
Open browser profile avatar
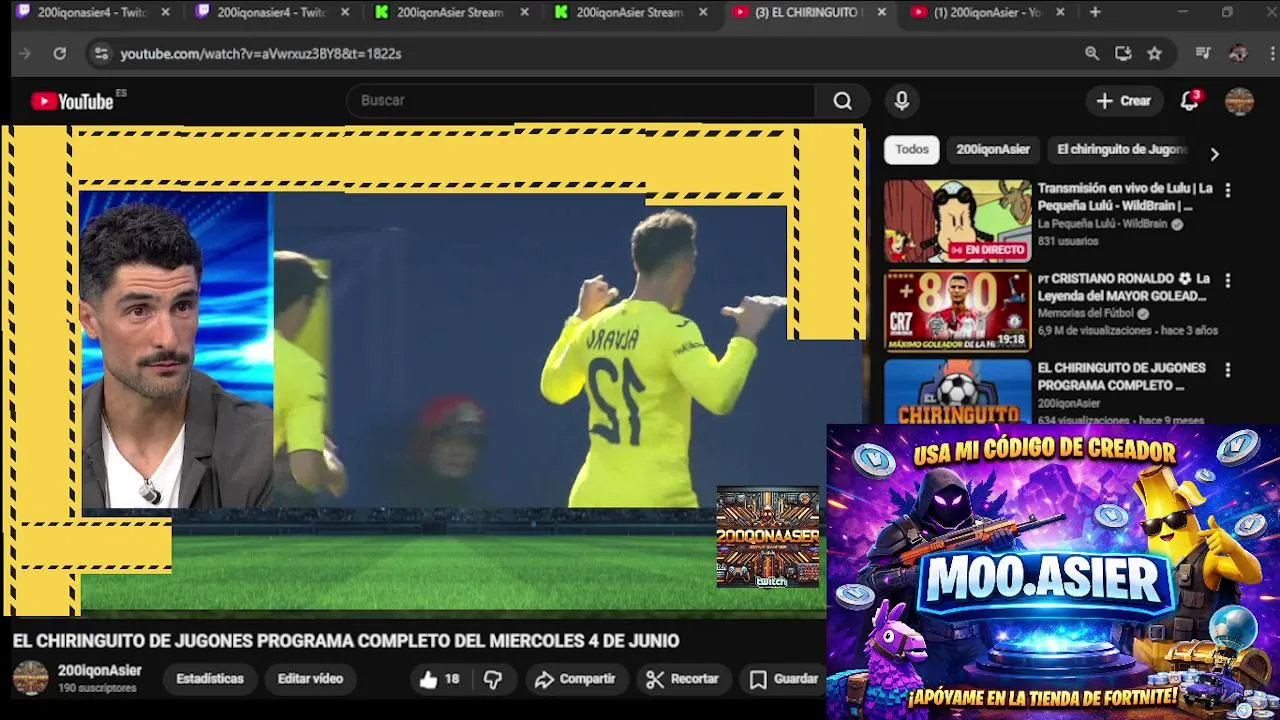tap(1238, 53)
